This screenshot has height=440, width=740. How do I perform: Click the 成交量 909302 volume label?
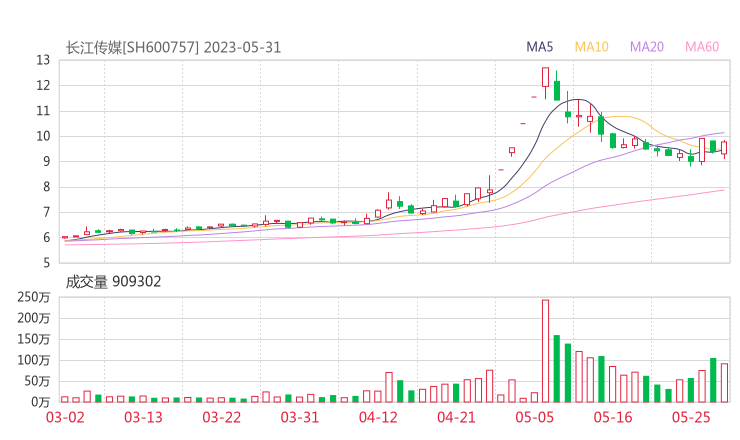tap(113, 282)
